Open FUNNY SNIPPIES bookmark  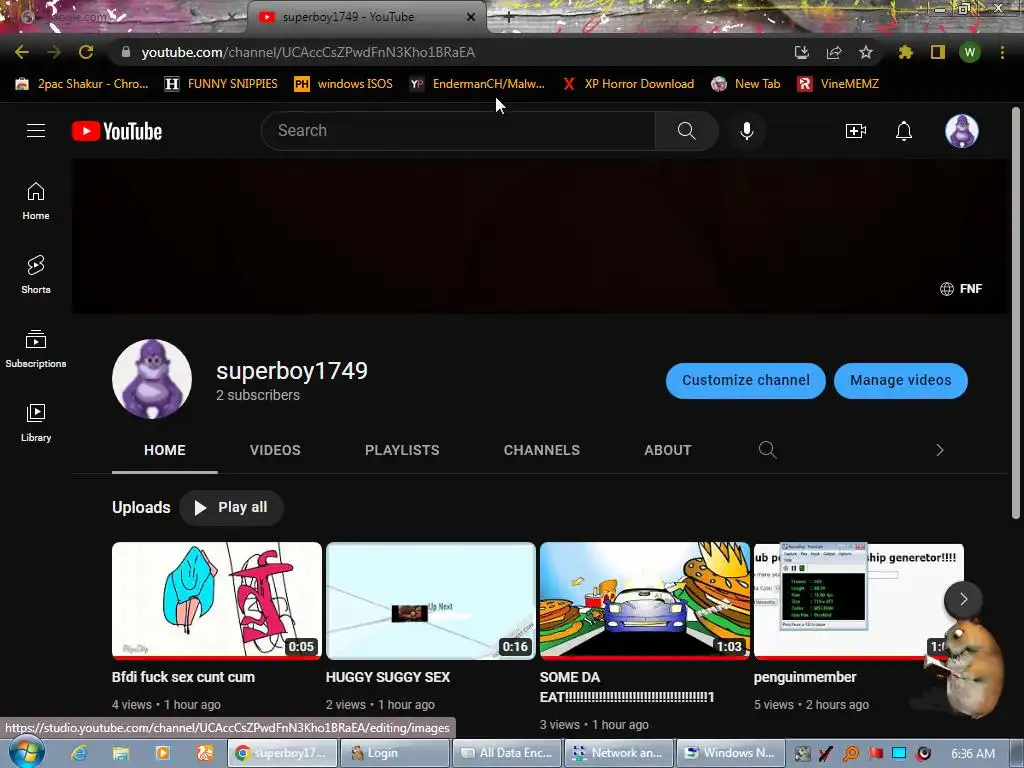point(221,84)
